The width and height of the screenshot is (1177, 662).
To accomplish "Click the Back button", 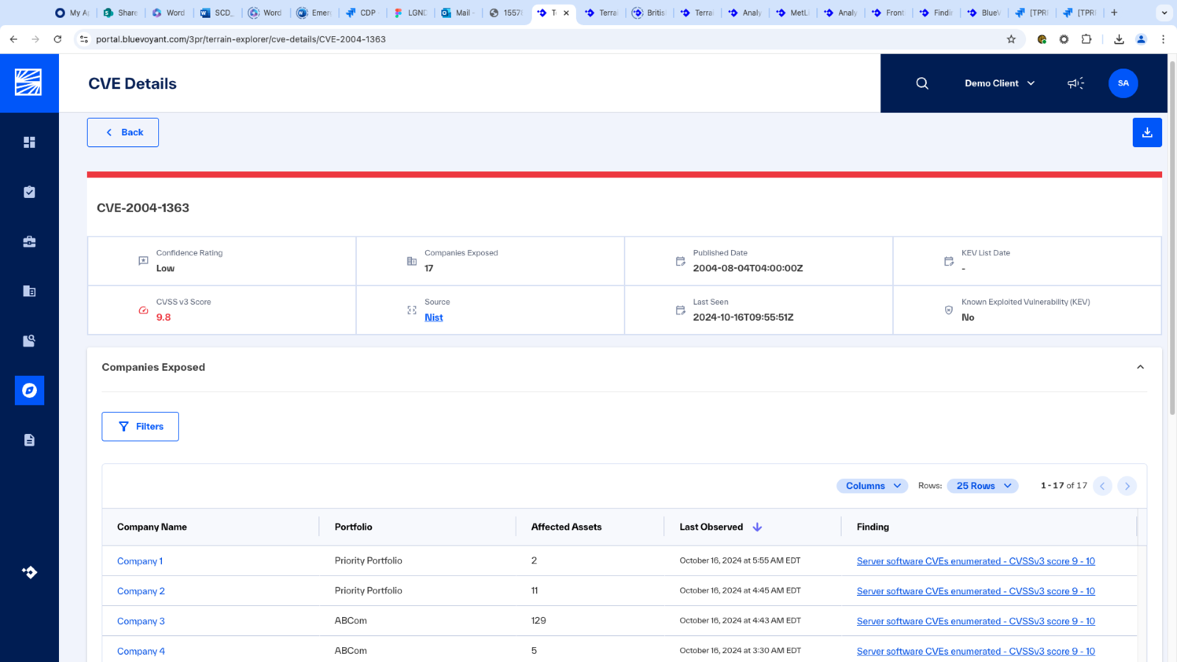I will 122,132.
